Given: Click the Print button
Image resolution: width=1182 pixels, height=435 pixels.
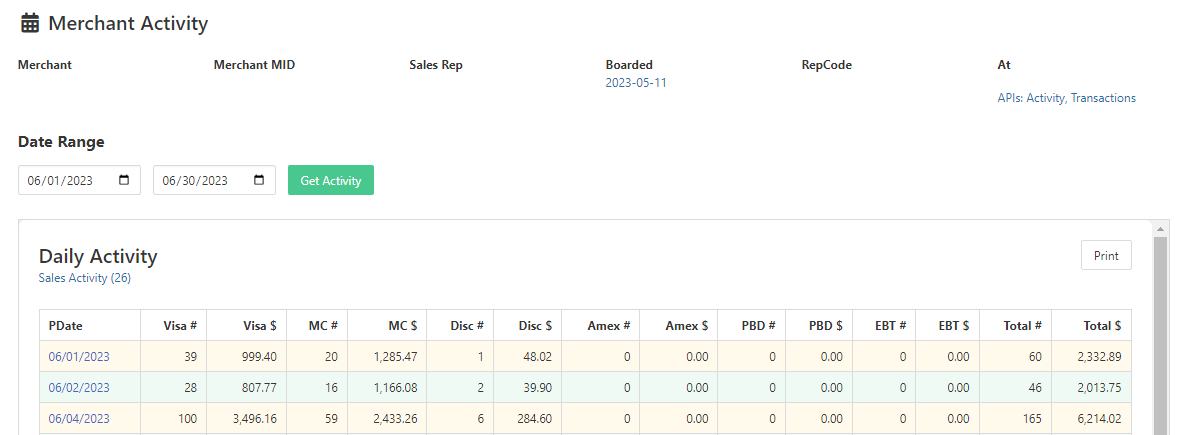Looking at the screenshot, I should pyautogui.click(x=1106, y=256).
